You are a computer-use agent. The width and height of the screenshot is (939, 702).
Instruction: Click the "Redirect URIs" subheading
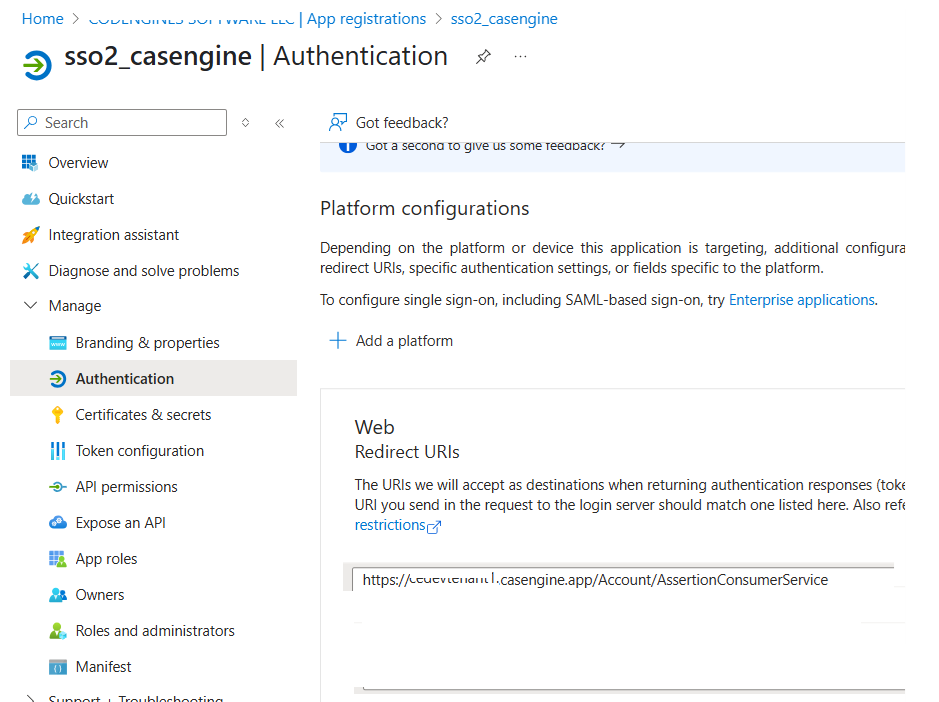click(407, 452)
